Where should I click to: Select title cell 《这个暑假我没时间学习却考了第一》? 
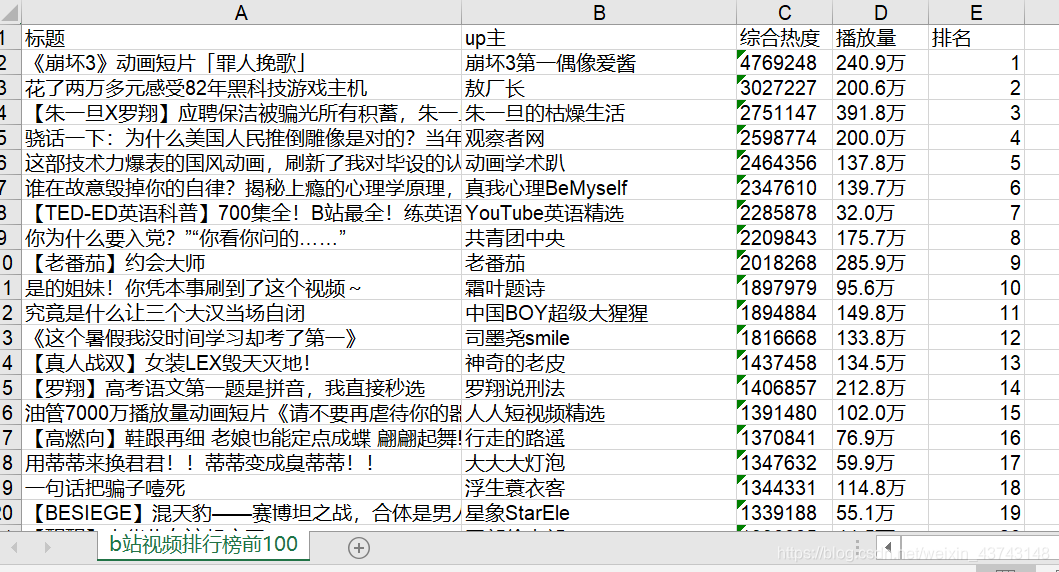[241, 338]
